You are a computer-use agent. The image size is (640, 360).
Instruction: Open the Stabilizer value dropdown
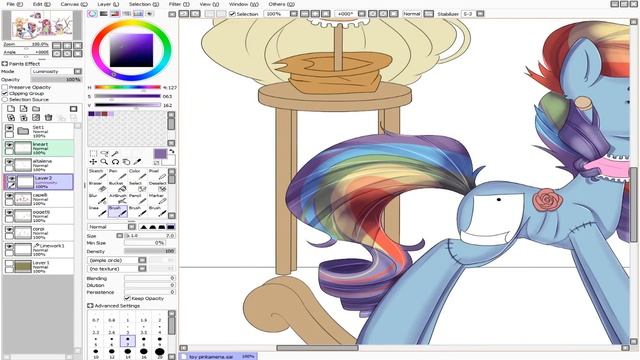point(480,14)
